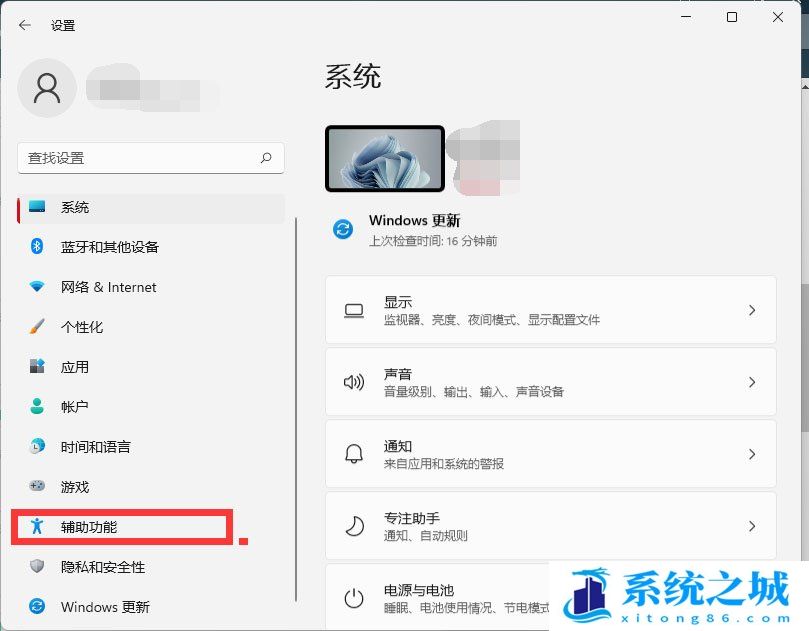Open 个性化 via its paintbrush icon
Image resolution: width=809 pixels, height=631 pixels.
(36, 327)
